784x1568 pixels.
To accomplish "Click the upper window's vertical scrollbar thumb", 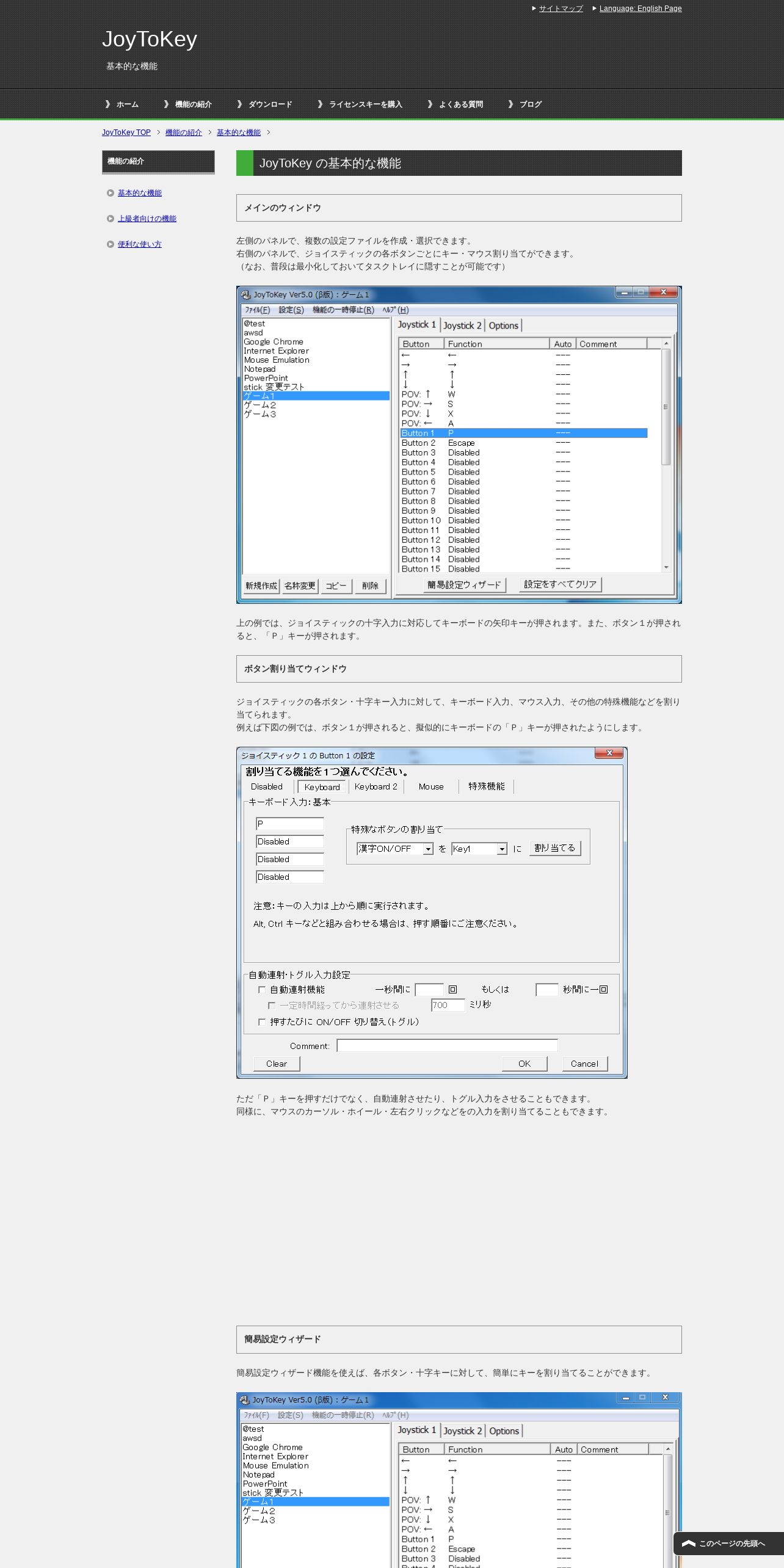I will pos(666,407).
